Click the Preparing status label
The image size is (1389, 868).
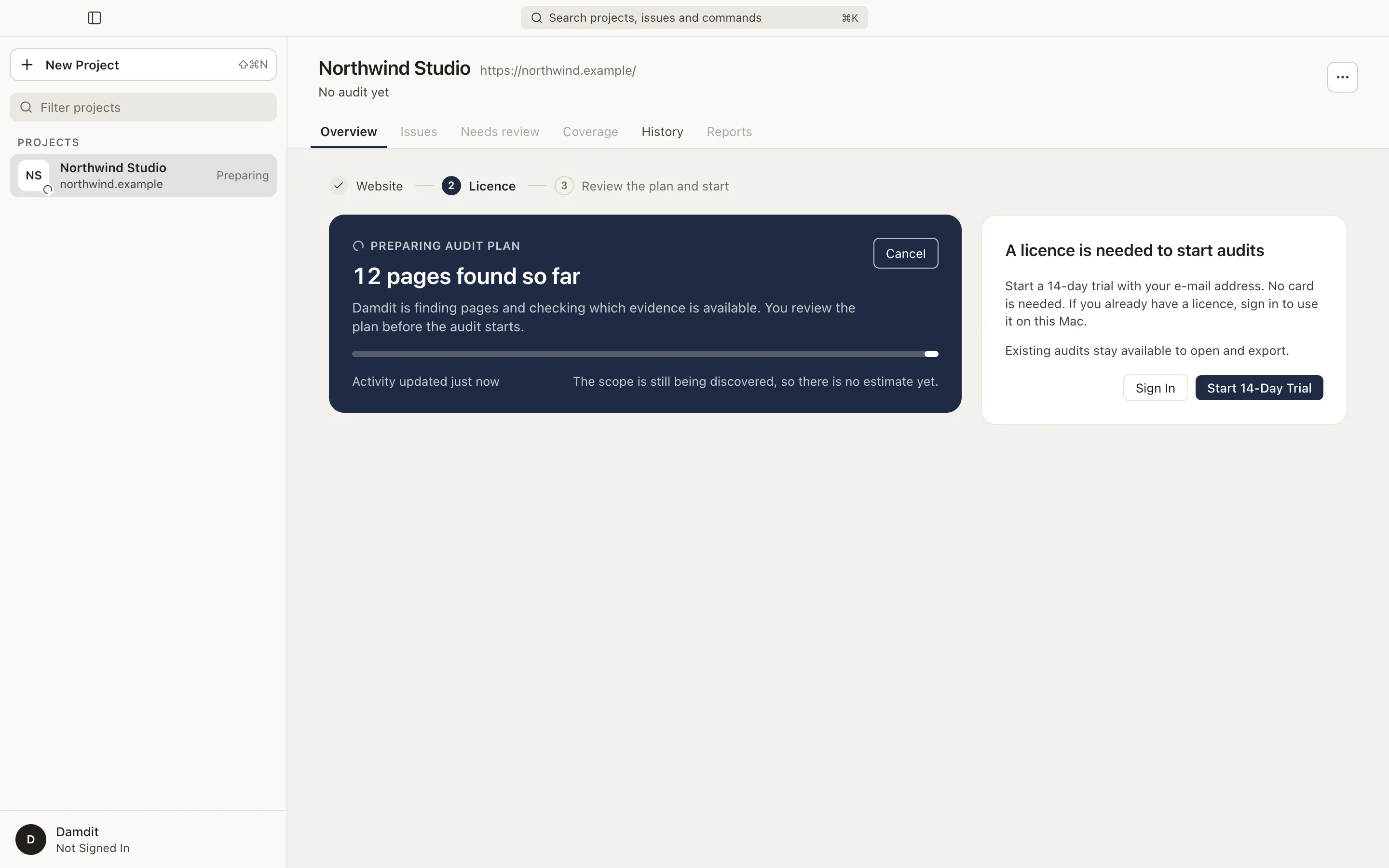[242, 176]
